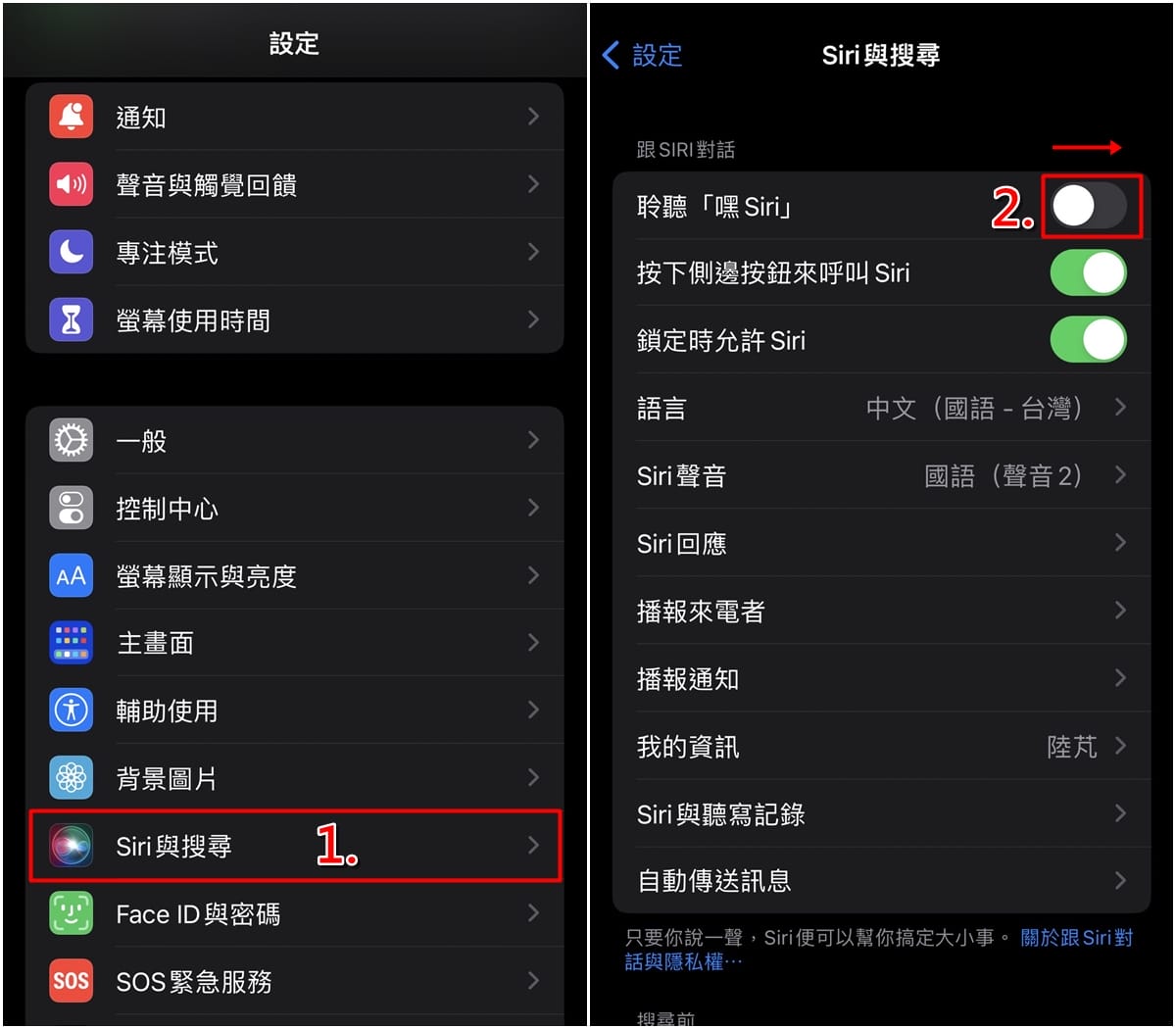This screenshot has height=1029, width=1176.
Task: Tap the Face ID與密碼 green icon
Action: (x=71, y=913)
